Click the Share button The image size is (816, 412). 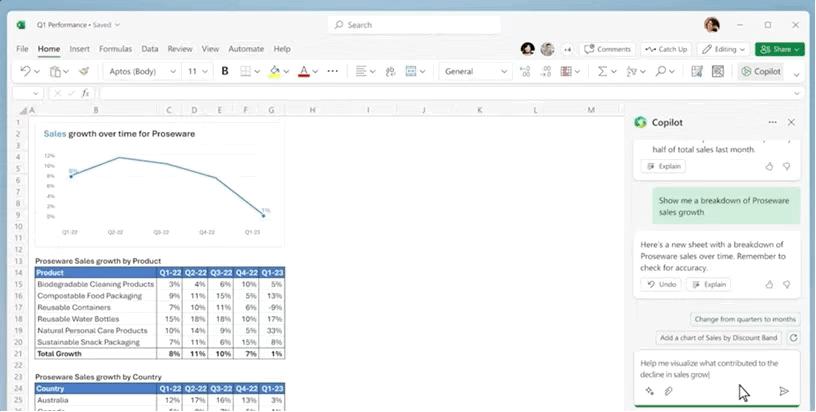tap(780, 48)
